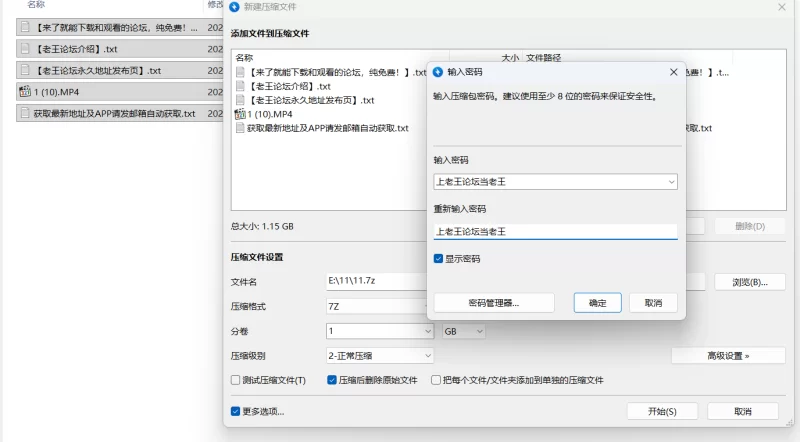
Task: Focus the 重新输入密码 confirm field
Action: (555, 232)
